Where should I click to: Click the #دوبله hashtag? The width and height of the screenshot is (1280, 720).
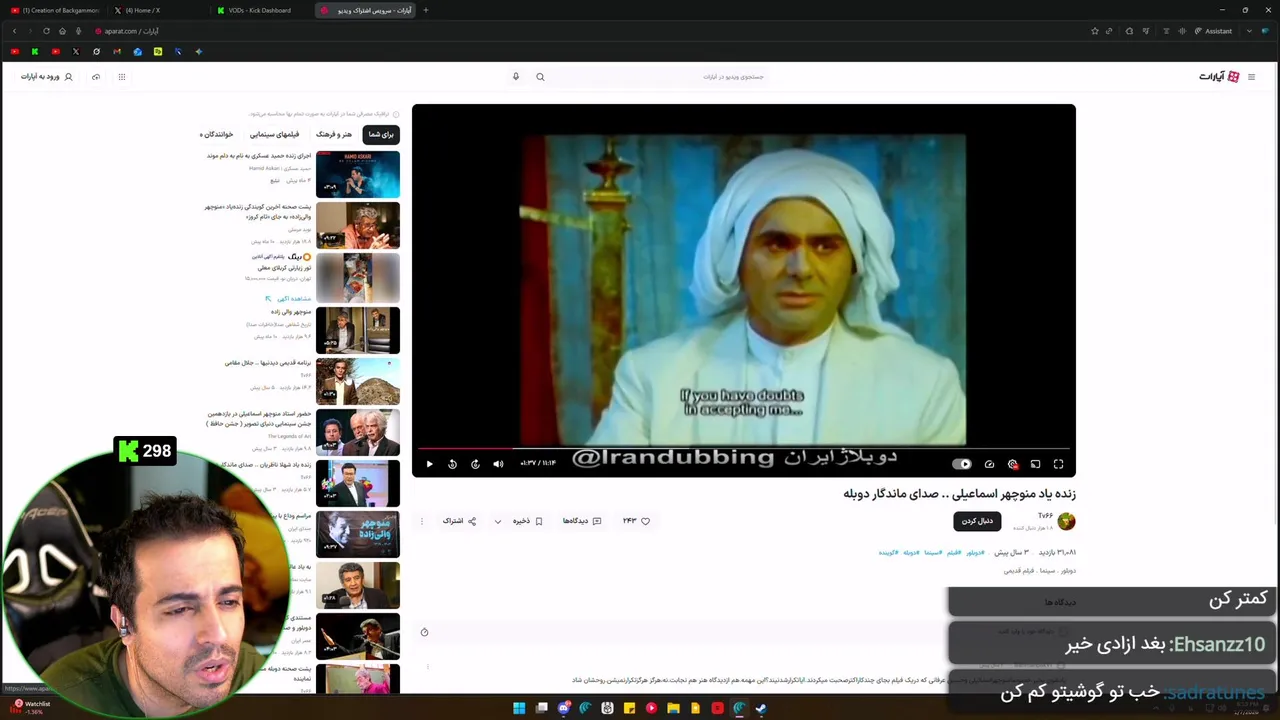(910, 552)
